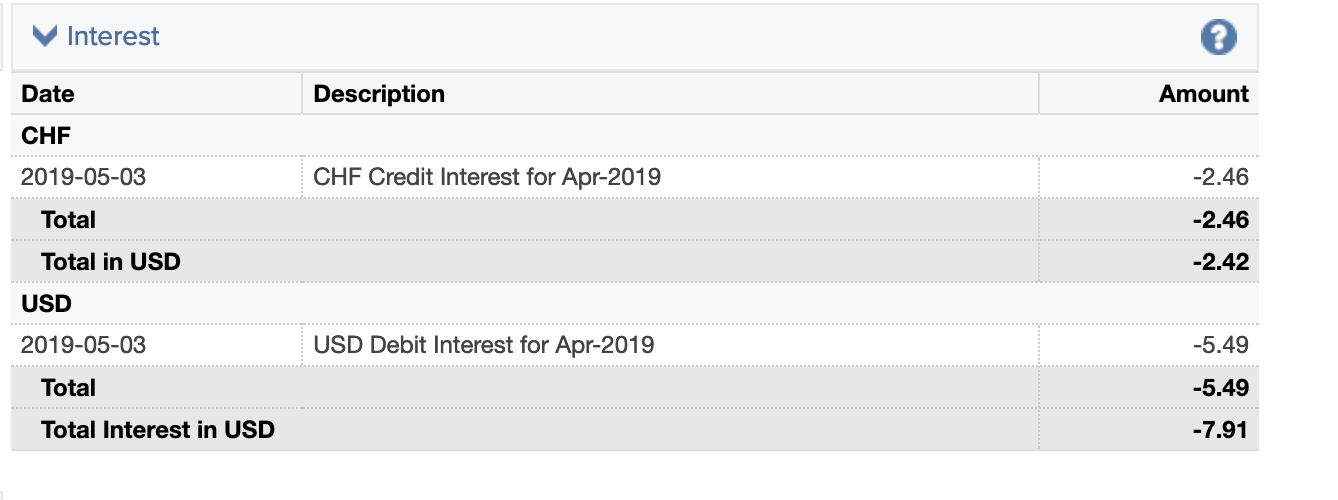Select the Date column header
Viewport: 1338px width, 500px height.
pos(48,94)
